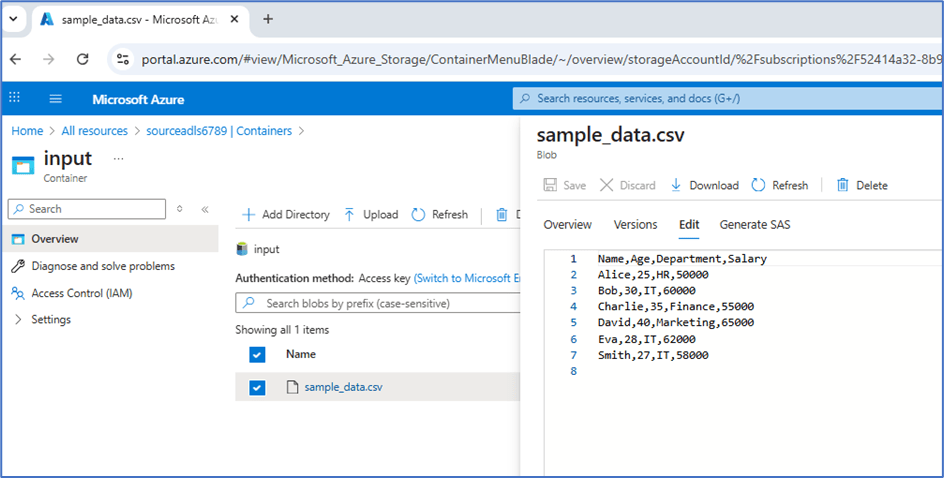Open the Generate SAS tab
The height and width of the screenshot is (478, 944).
click(754, 225)
